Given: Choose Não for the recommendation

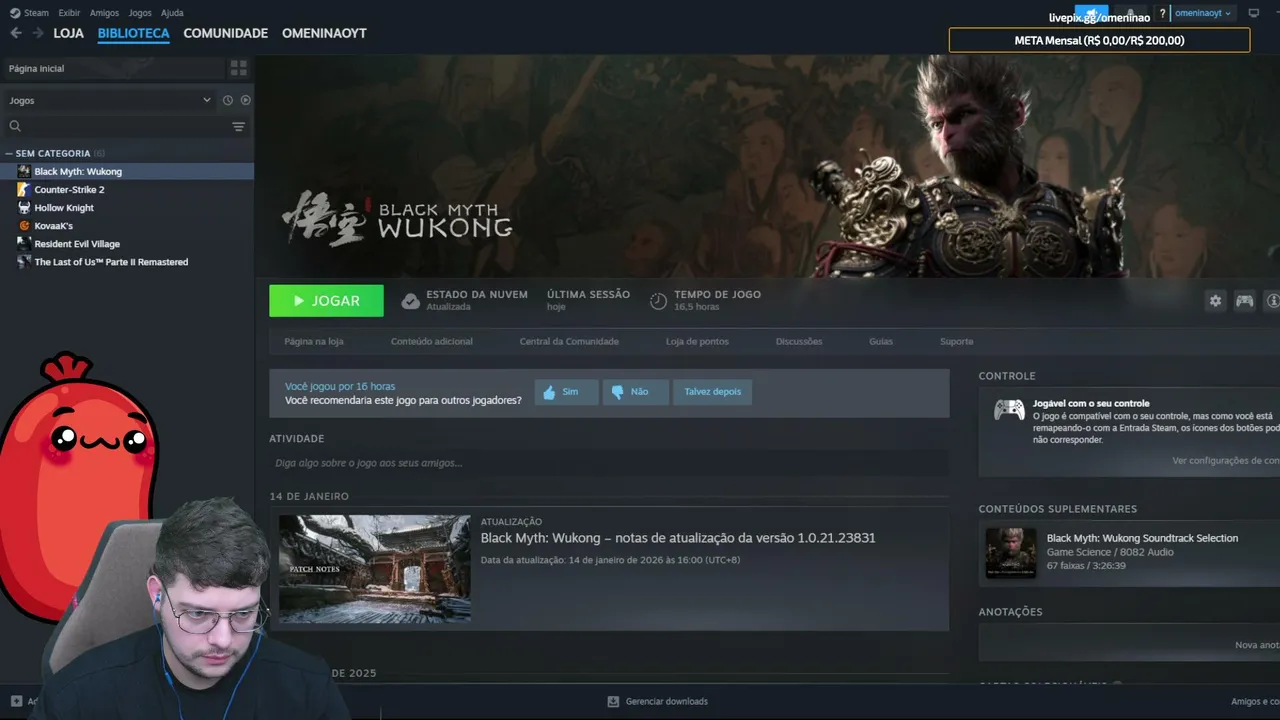Looking at the screenshot, I should click(x=636, y=392).
